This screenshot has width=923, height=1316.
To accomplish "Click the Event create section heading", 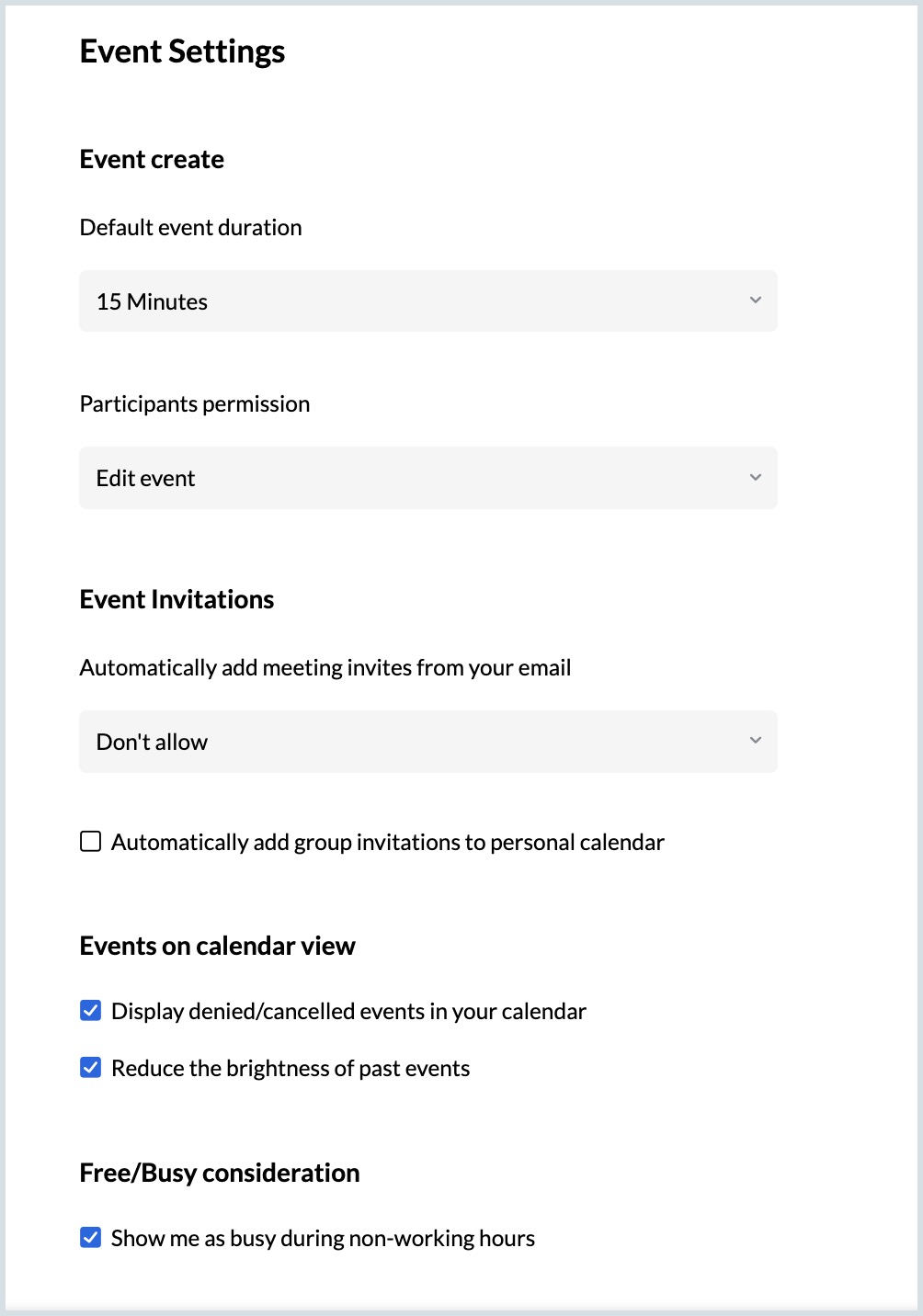I will point(152,159).
